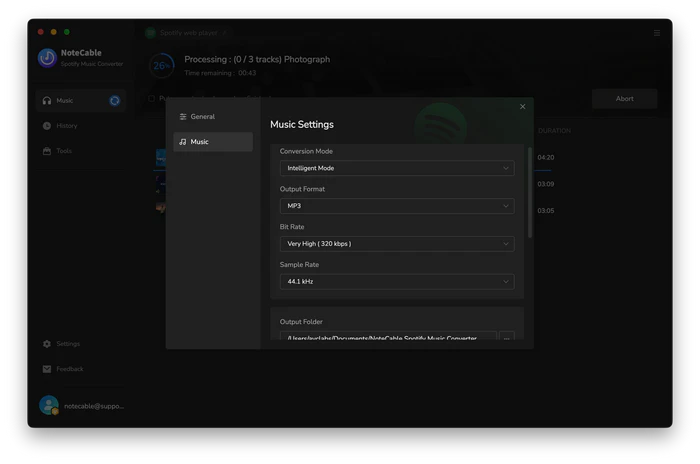This screenshot has height=464, width=700.
Task: Open the Conversion Mode dropdown
Action: click(x=397, y=168)
